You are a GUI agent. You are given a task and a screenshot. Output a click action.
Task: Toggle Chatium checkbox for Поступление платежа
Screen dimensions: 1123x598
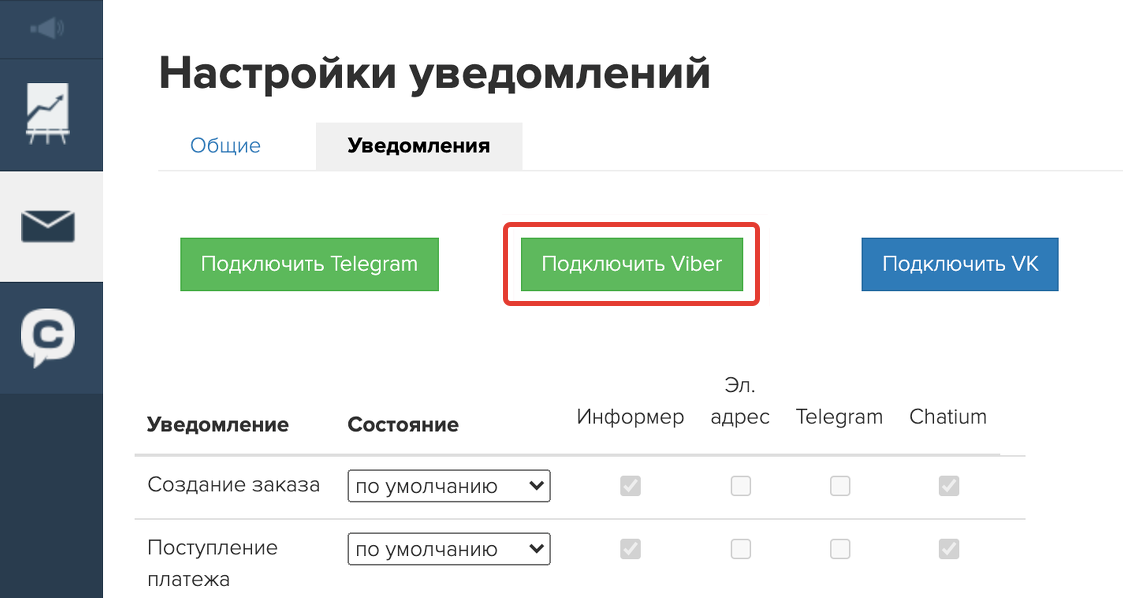coord(948,549)
